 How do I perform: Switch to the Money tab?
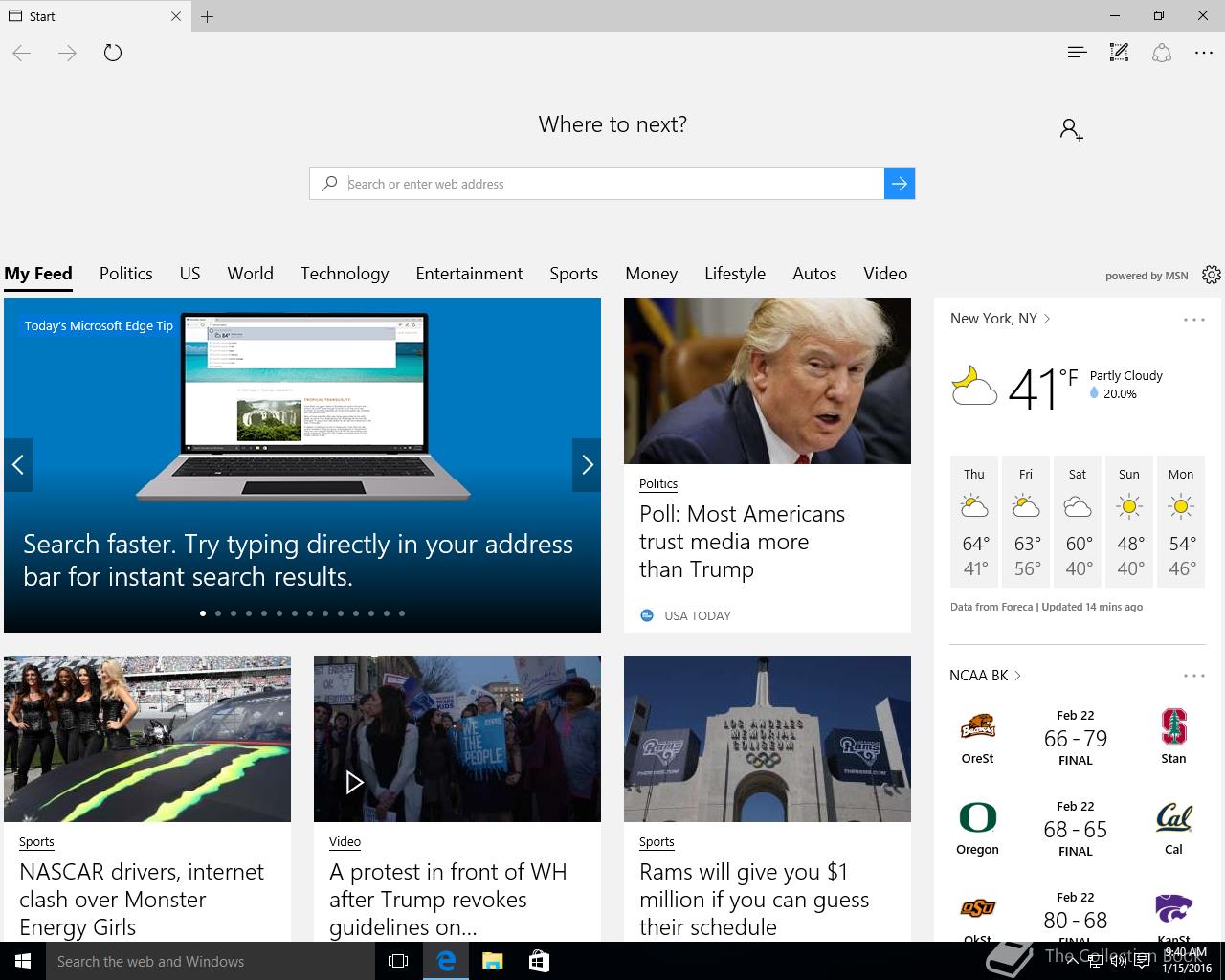[652, 274]
